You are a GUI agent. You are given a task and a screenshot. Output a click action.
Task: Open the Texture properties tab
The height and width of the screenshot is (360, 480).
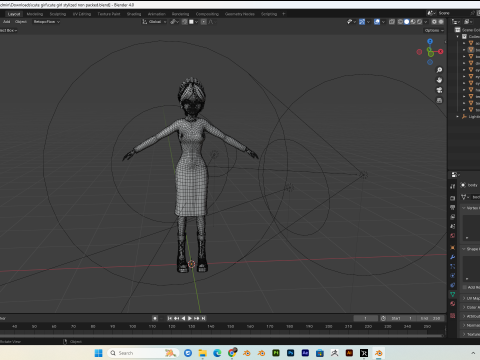452,315
